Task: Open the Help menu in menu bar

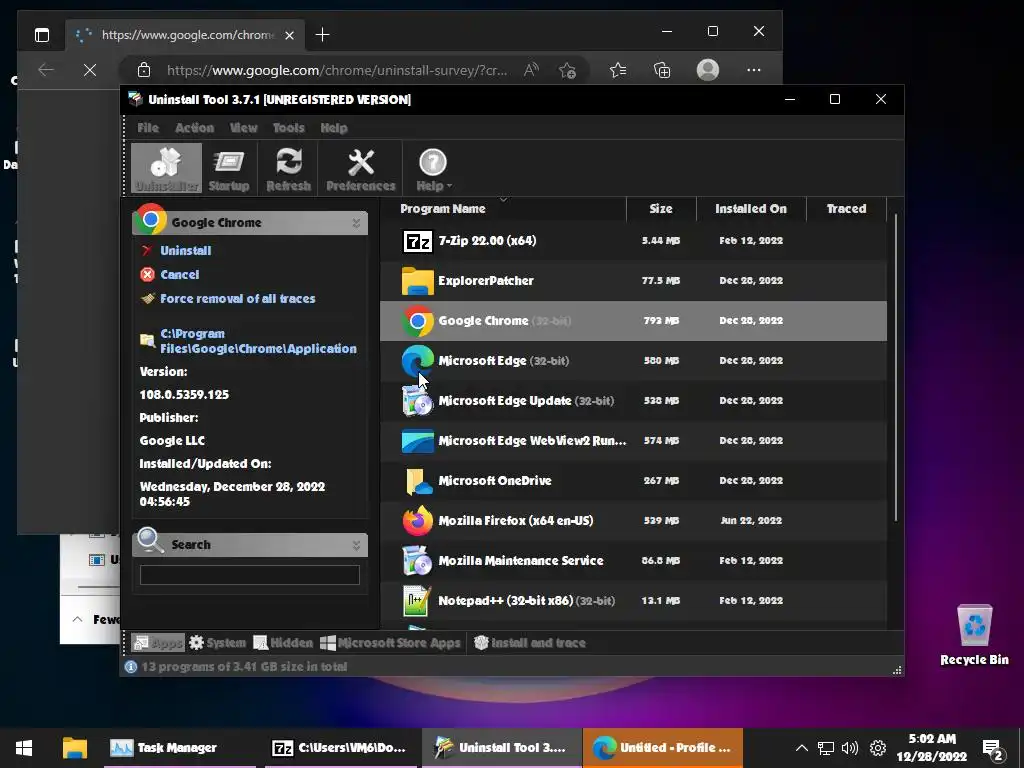Action: tap(334, 128)
